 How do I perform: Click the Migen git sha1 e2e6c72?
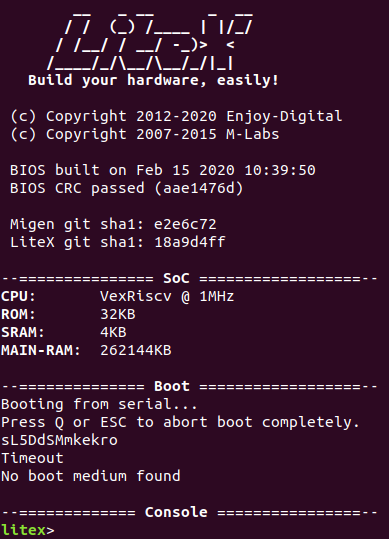(x=185, y=224)
